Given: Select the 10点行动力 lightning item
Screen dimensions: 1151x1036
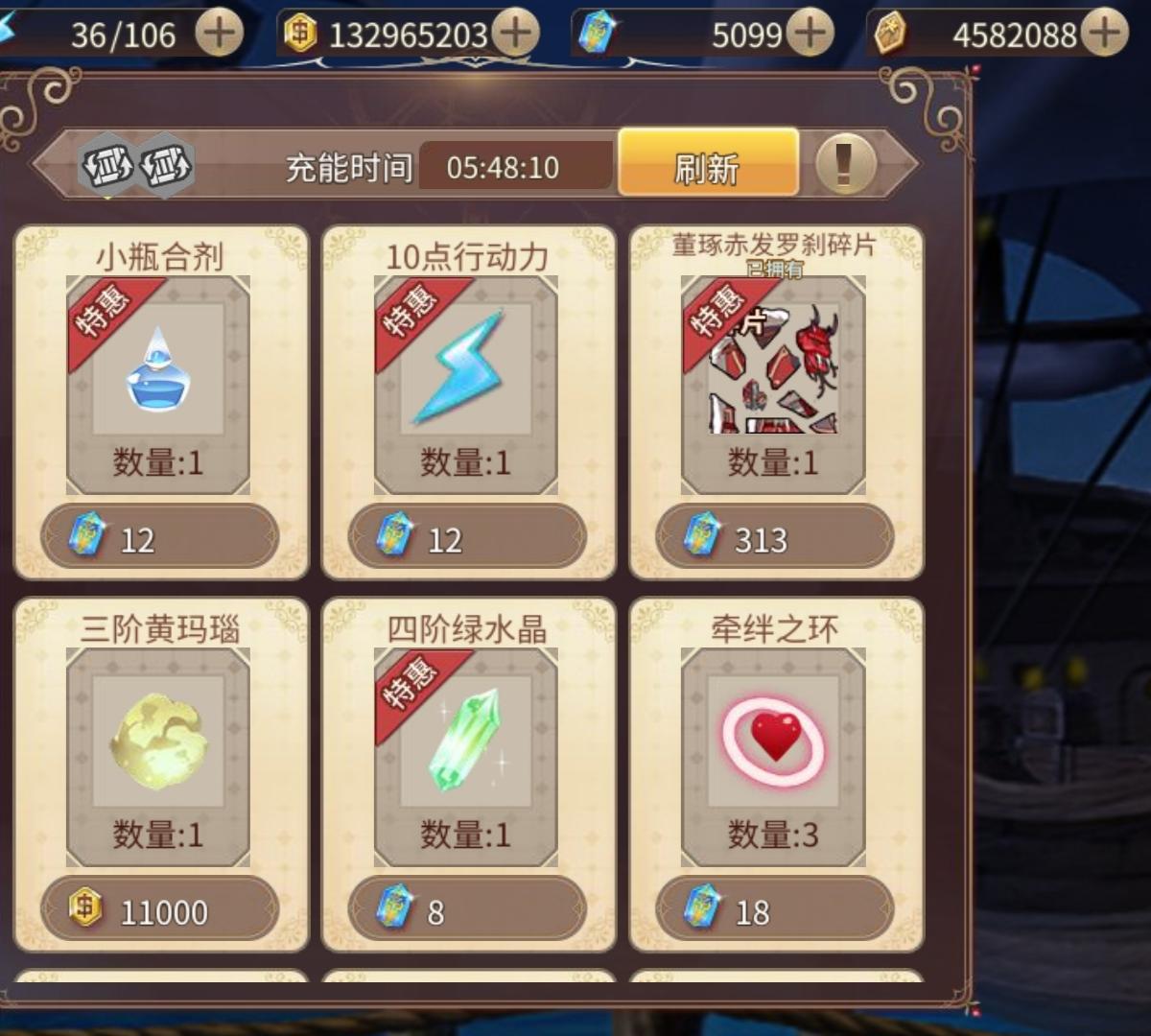Looking at the screenshot, I should [x=466, y=385].
